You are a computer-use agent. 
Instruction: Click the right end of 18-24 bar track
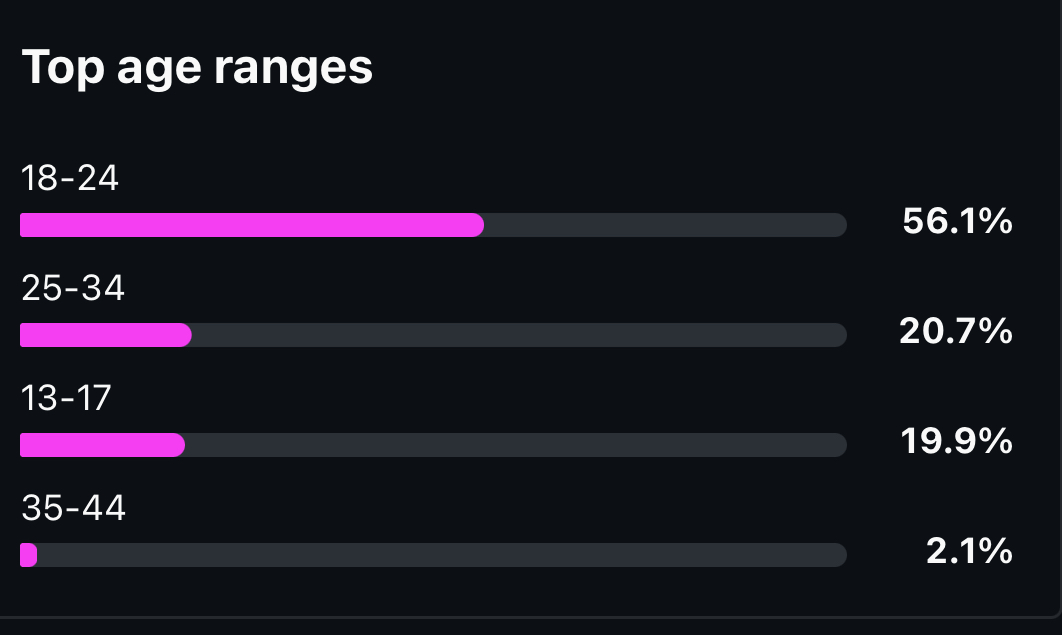coord(838,225)
